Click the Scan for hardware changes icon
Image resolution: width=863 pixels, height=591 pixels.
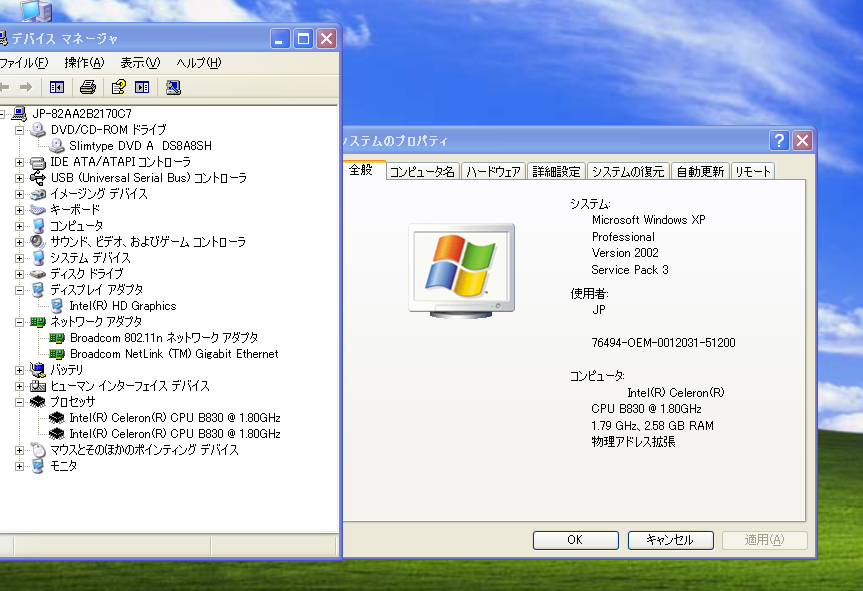click(x=173, y=87)
